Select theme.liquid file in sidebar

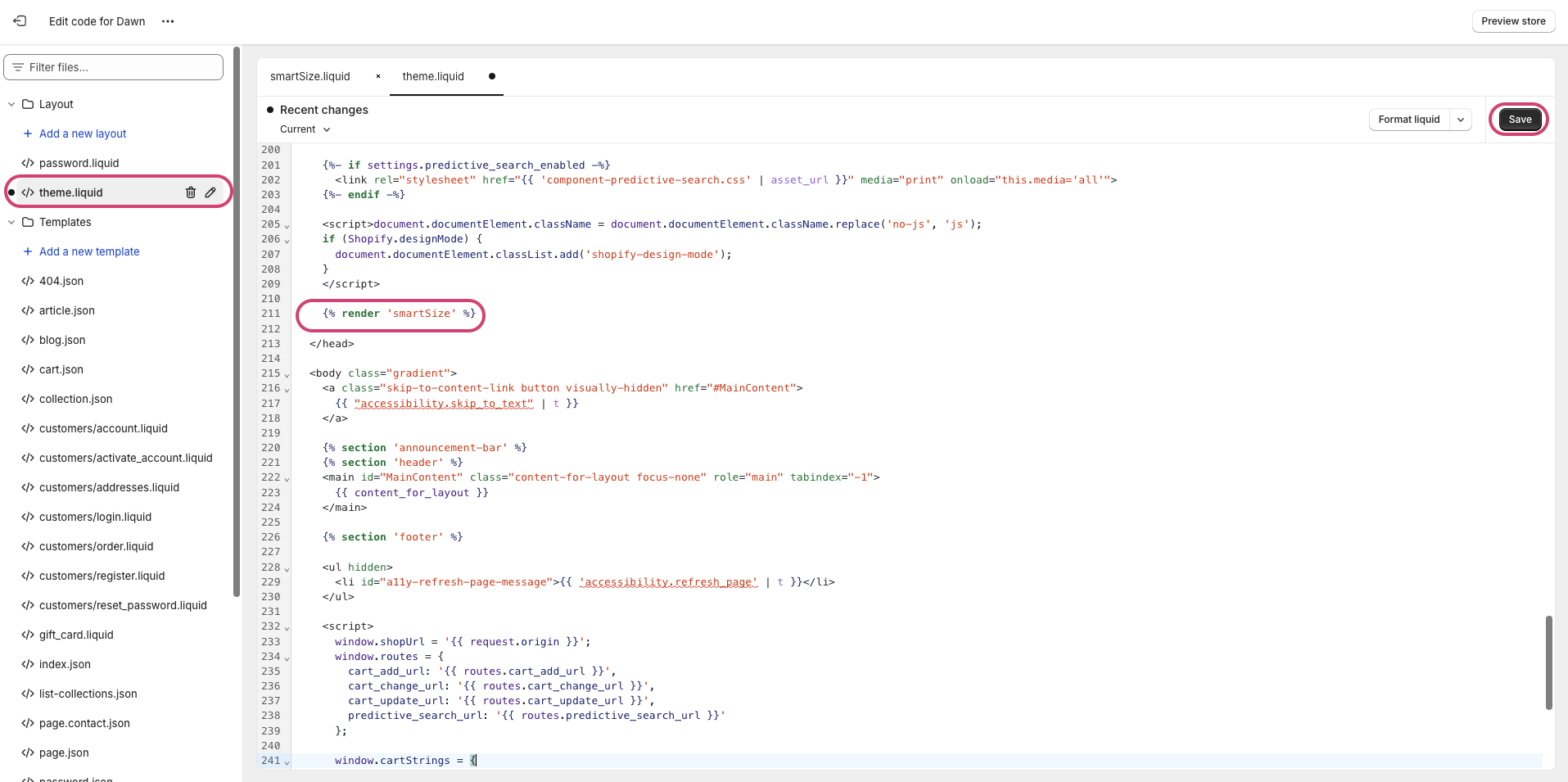click(x=71, y=192)
